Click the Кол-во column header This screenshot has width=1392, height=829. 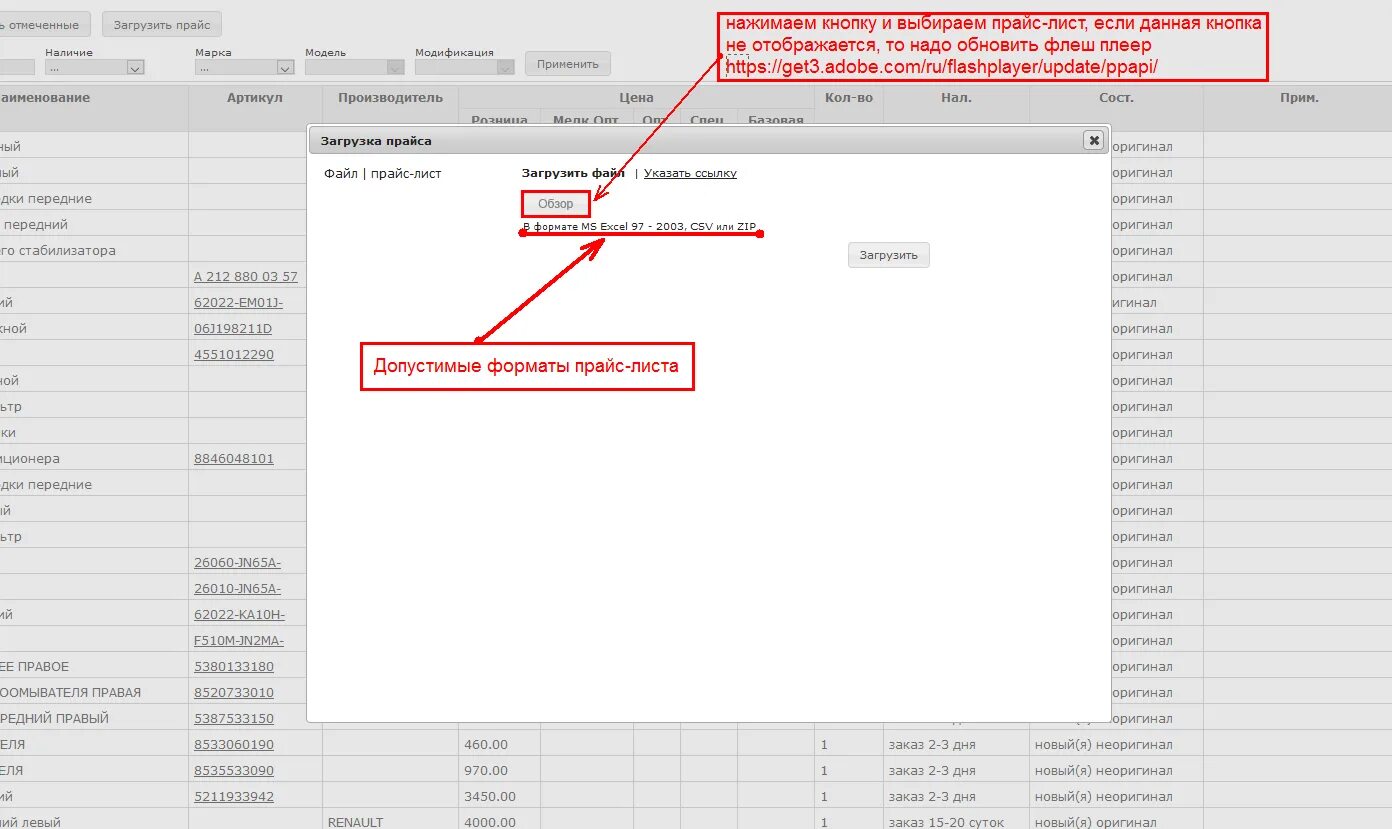(849, 98)
